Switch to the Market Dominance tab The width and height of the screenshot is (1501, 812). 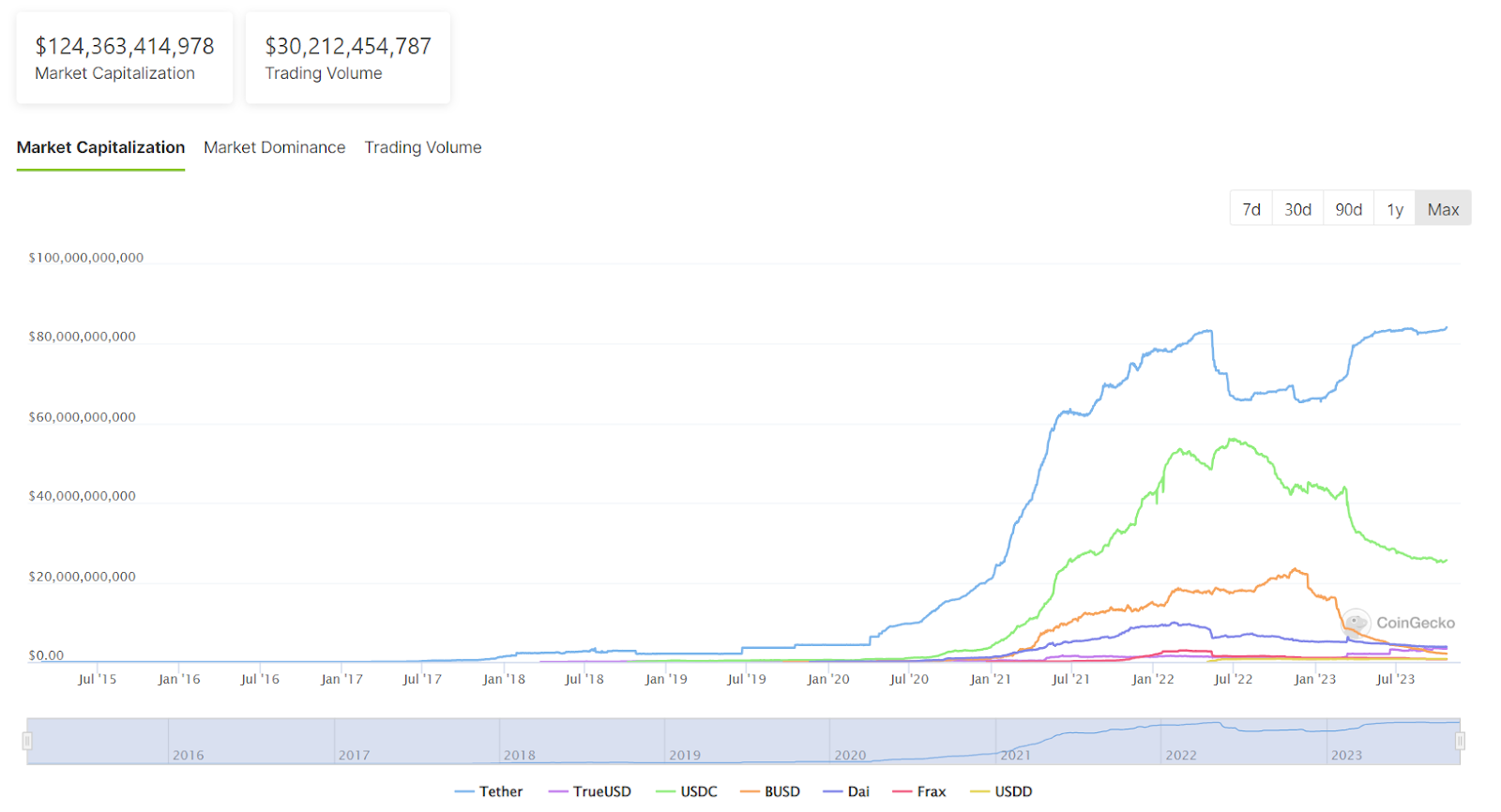(x=275, y=147)
